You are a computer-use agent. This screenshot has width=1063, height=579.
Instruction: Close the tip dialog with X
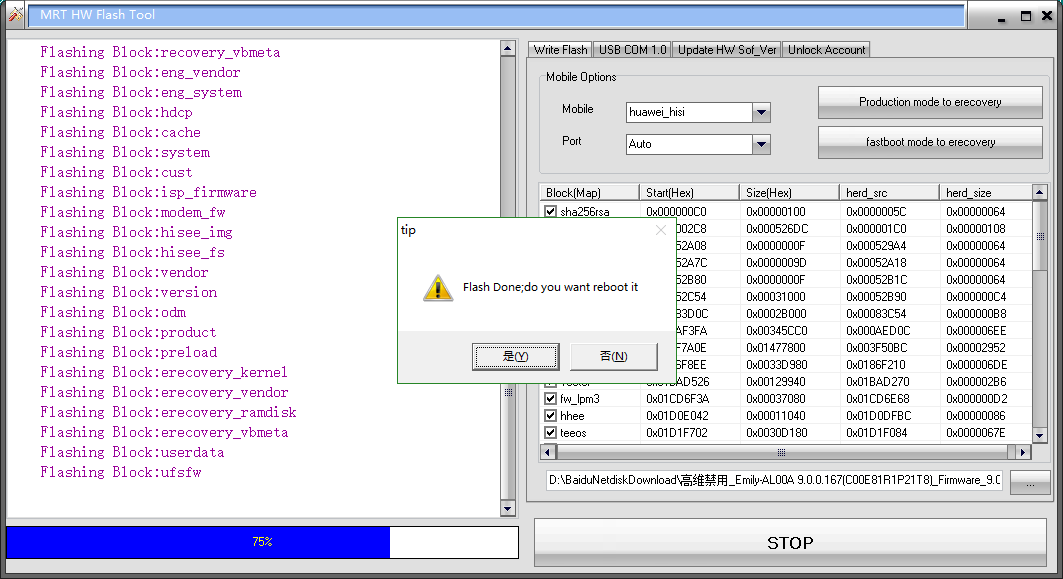tap(661, 231)
